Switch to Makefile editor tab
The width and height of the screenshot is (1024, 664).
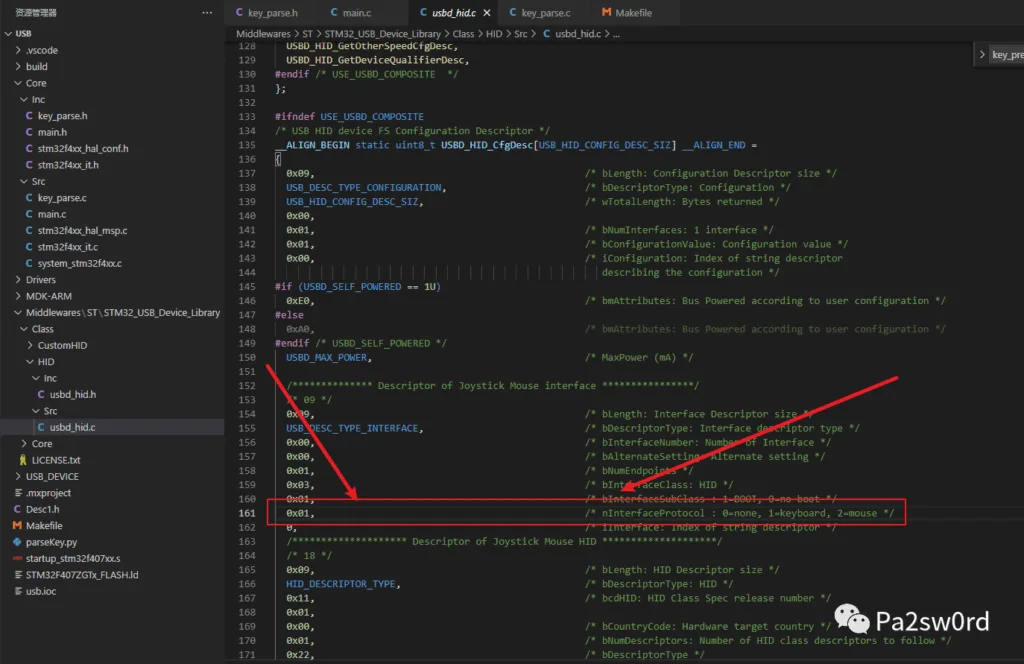point(633,12)
